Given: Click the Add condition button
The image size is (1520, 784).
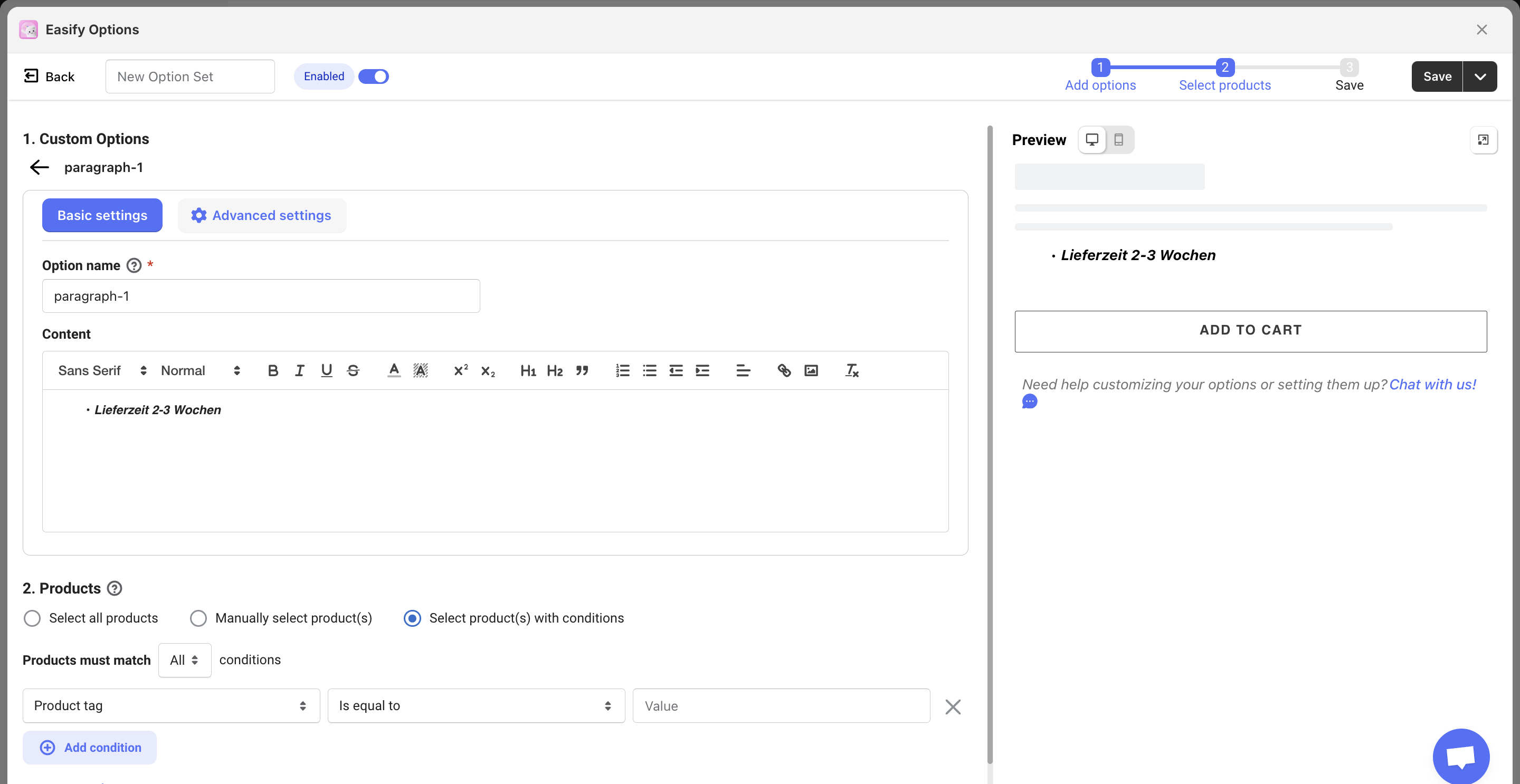Looking at the screenshot, I should [x=90, y=748].
